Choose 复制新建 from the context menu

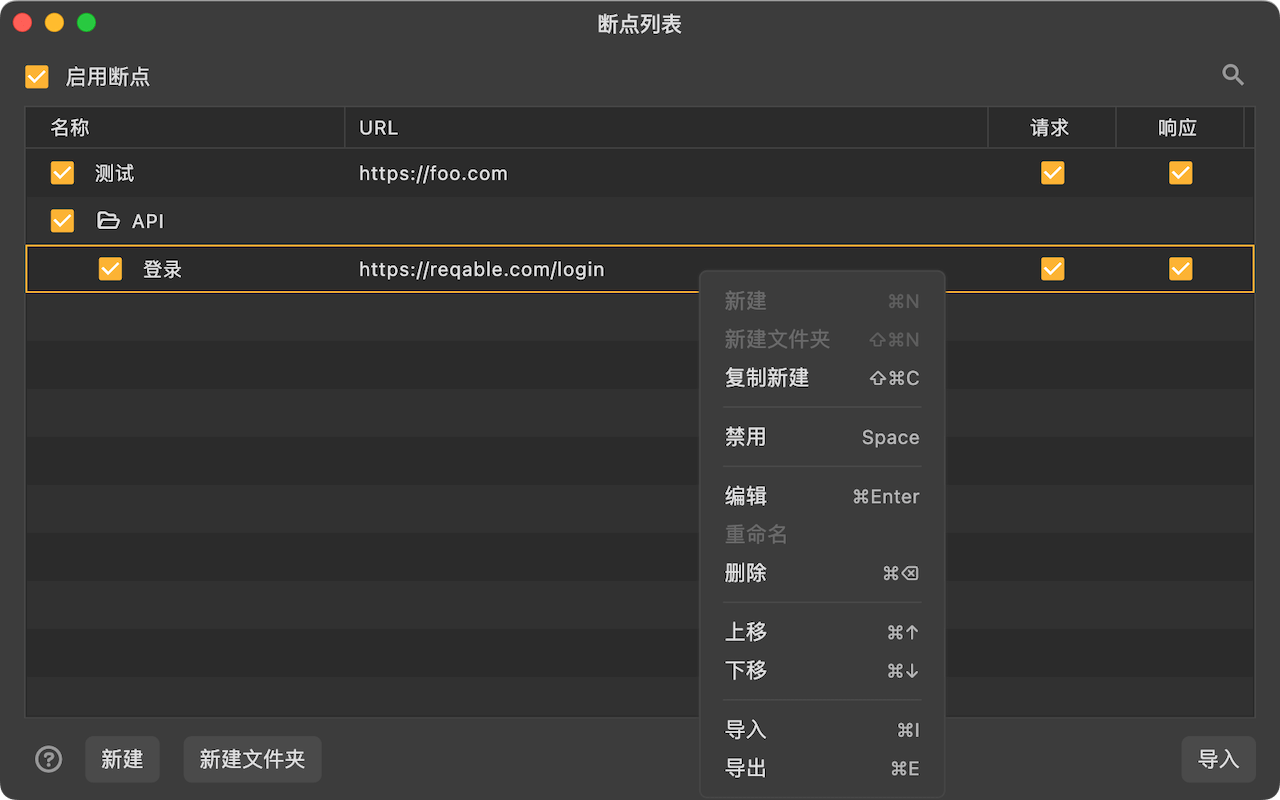(822, 378)
